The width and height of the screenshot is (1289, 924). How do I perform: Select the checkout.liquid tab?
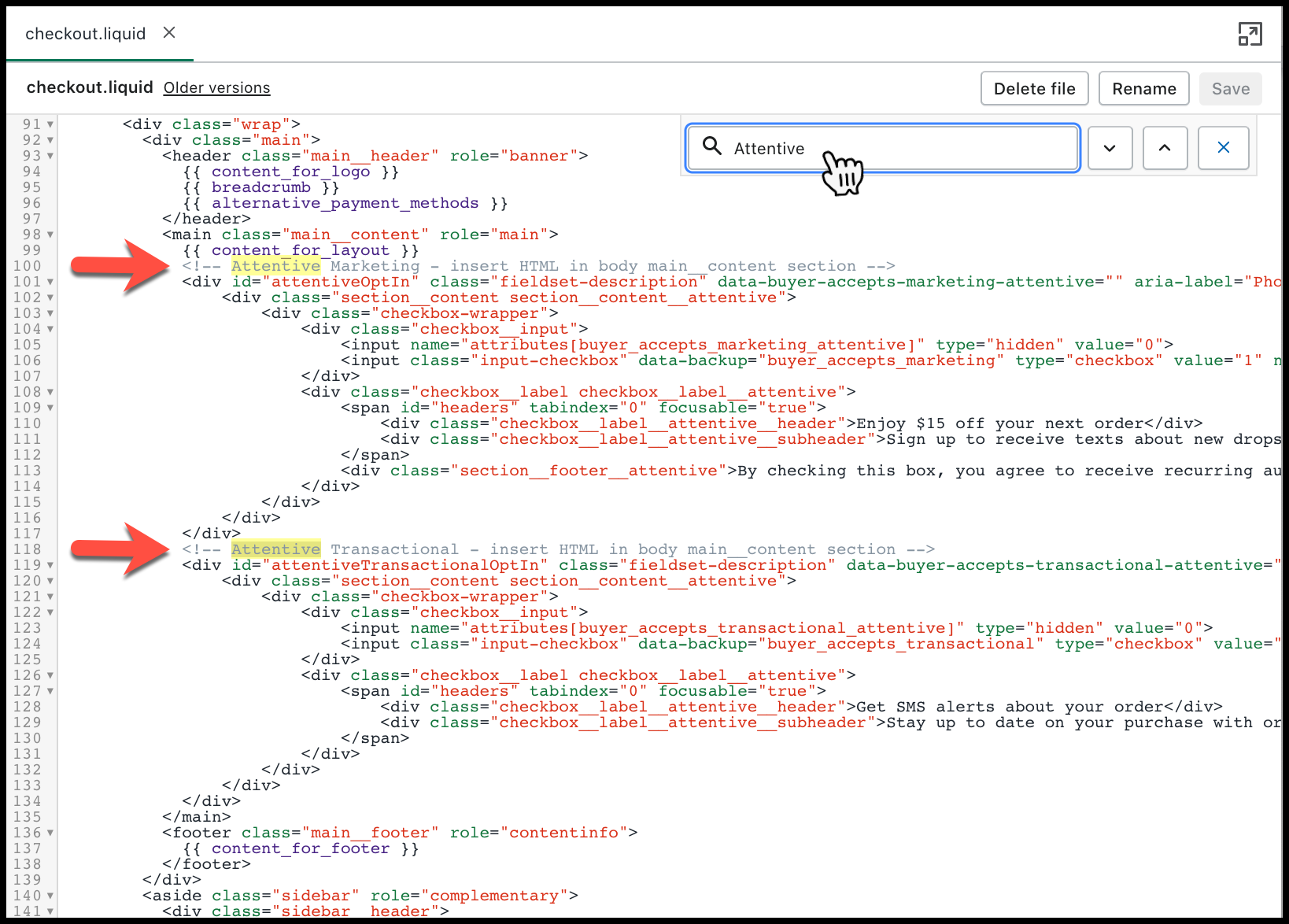click(x=85, y=34)
